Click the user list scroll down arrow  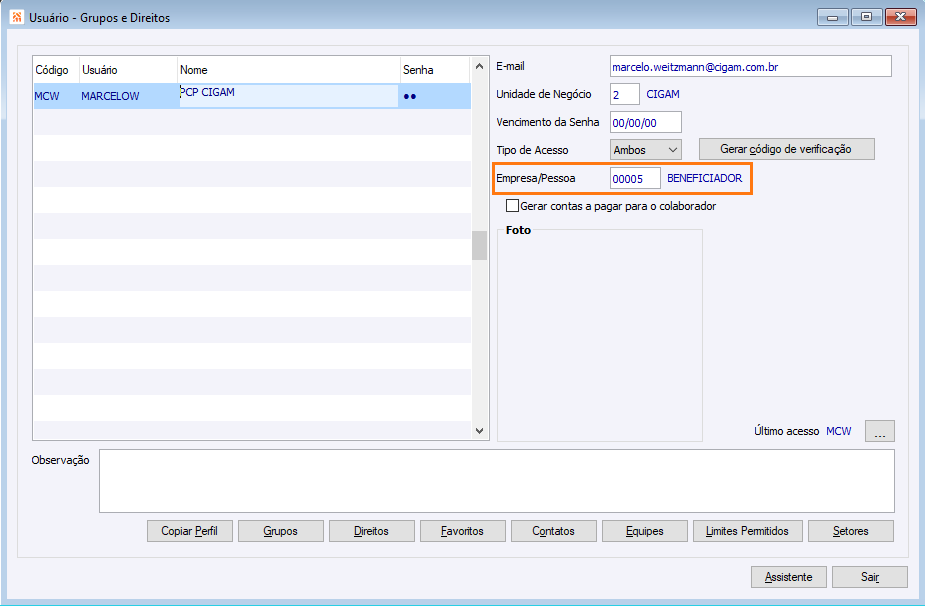(x=479, y=431)
